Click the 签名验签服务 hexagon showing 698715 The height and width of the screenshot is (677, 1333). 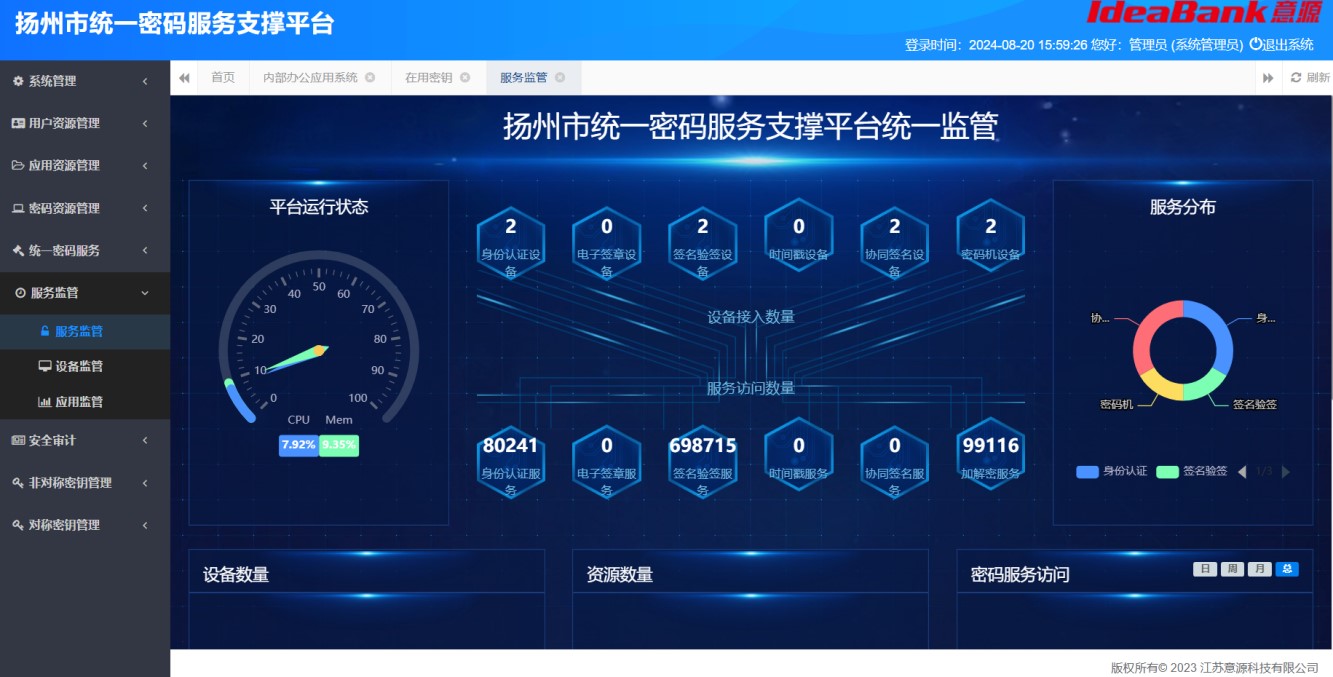(703, 458)
